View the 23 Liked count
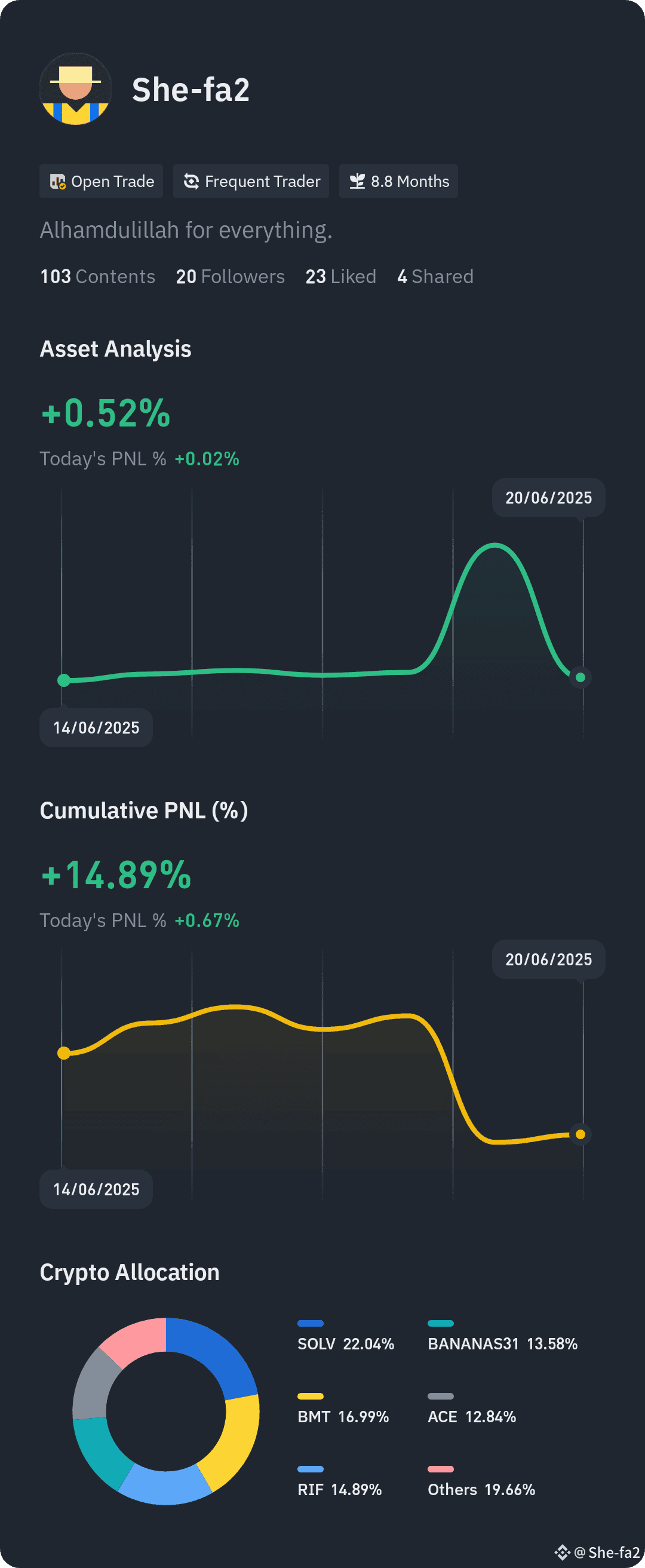This screenshot has width=645, height=1568. [x=341, y=277]
